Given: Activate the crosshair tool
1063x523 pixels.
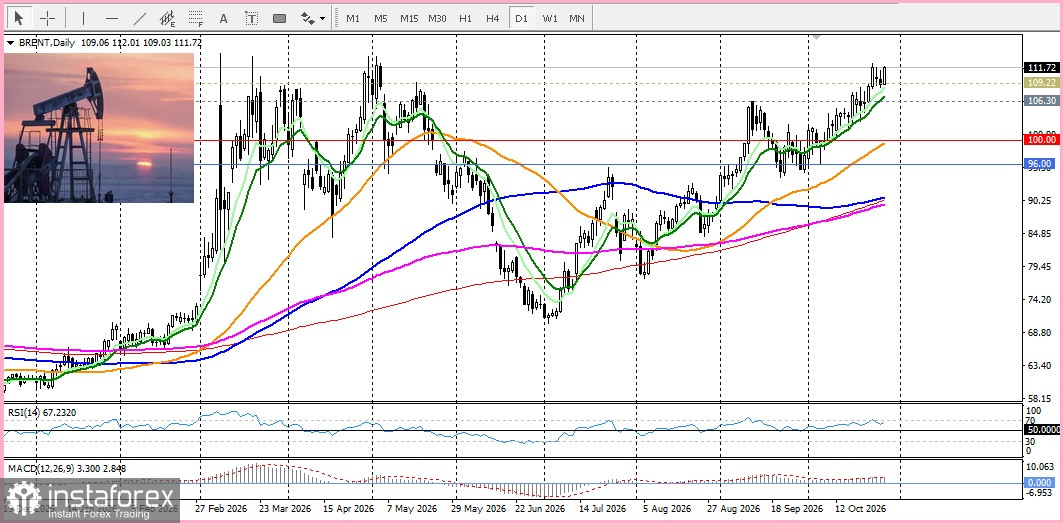Looking at the screenshot, I should pyautogui.click(x=47, y=18).
